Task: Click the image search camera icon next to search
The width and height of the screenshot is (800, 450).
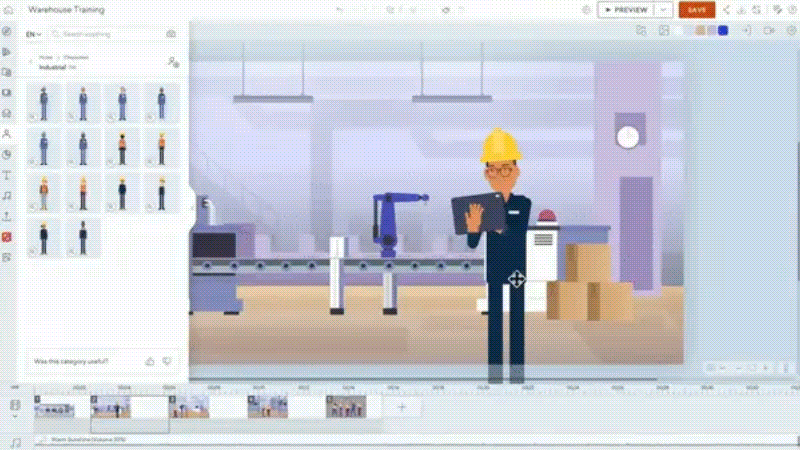Action: coord(171,34)
